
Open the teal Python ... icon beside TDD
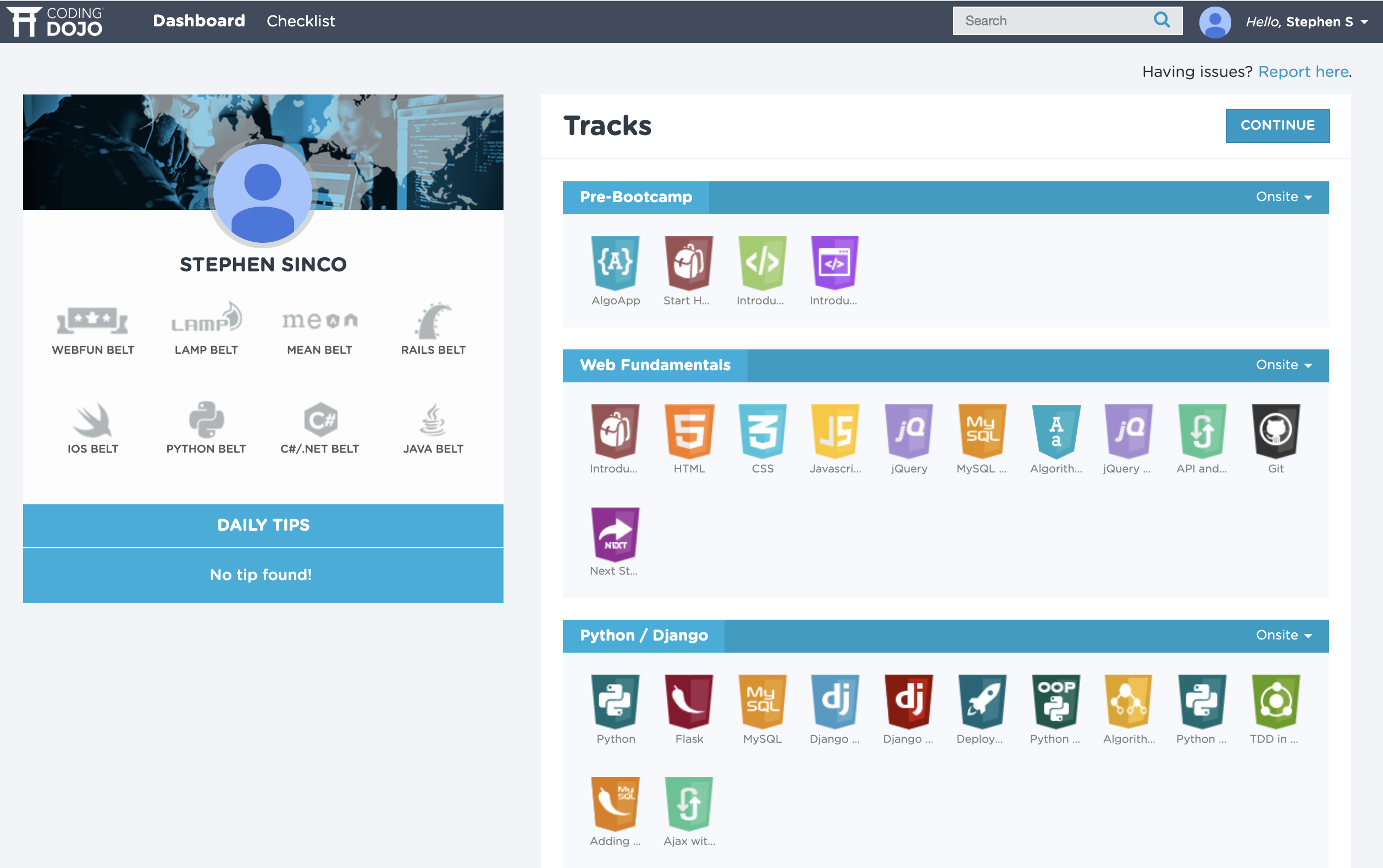coord(1202,702)
